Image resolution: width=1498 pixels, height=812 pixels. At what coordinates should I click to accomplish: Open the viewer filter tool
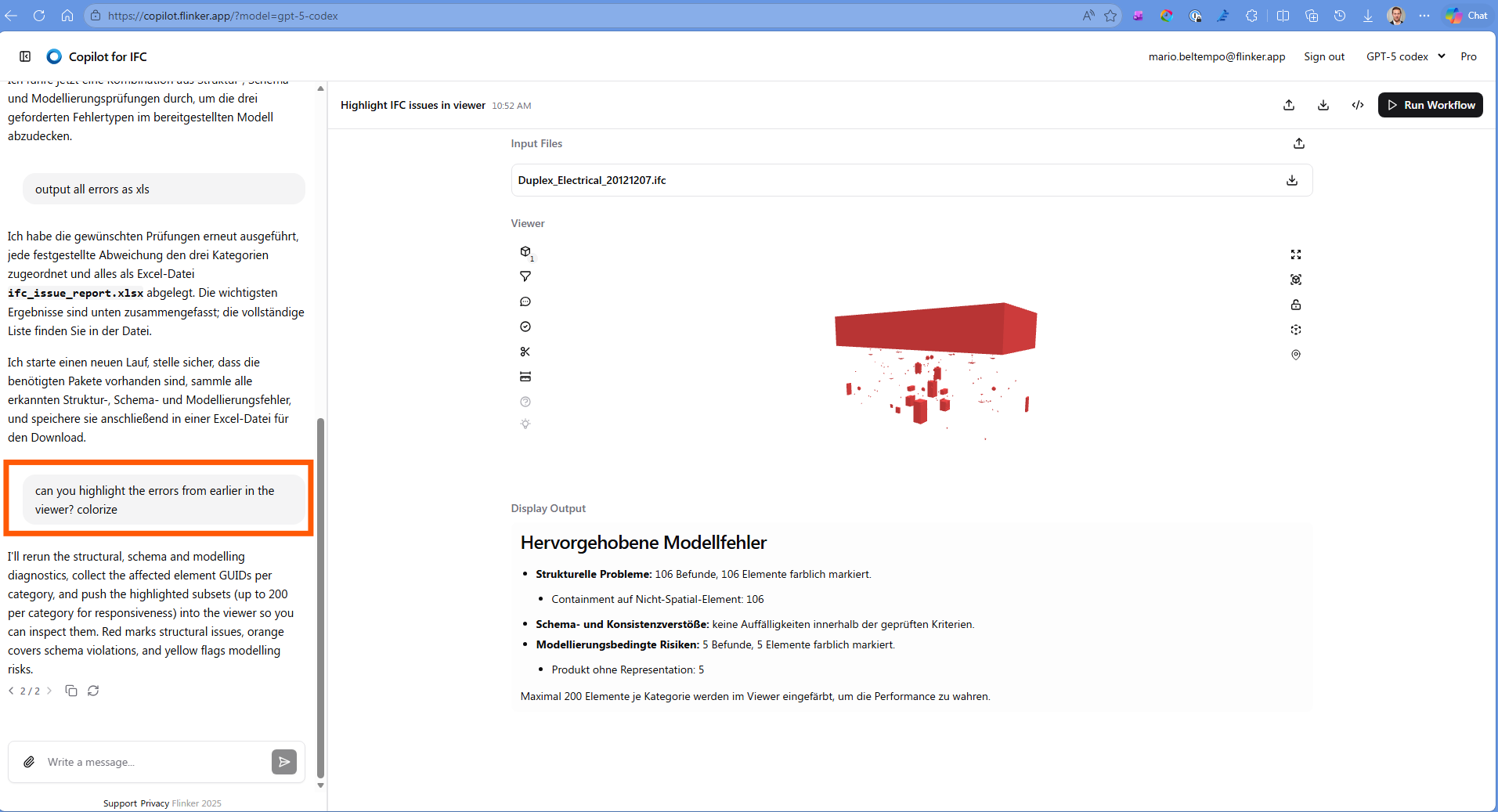coord(525,276)
